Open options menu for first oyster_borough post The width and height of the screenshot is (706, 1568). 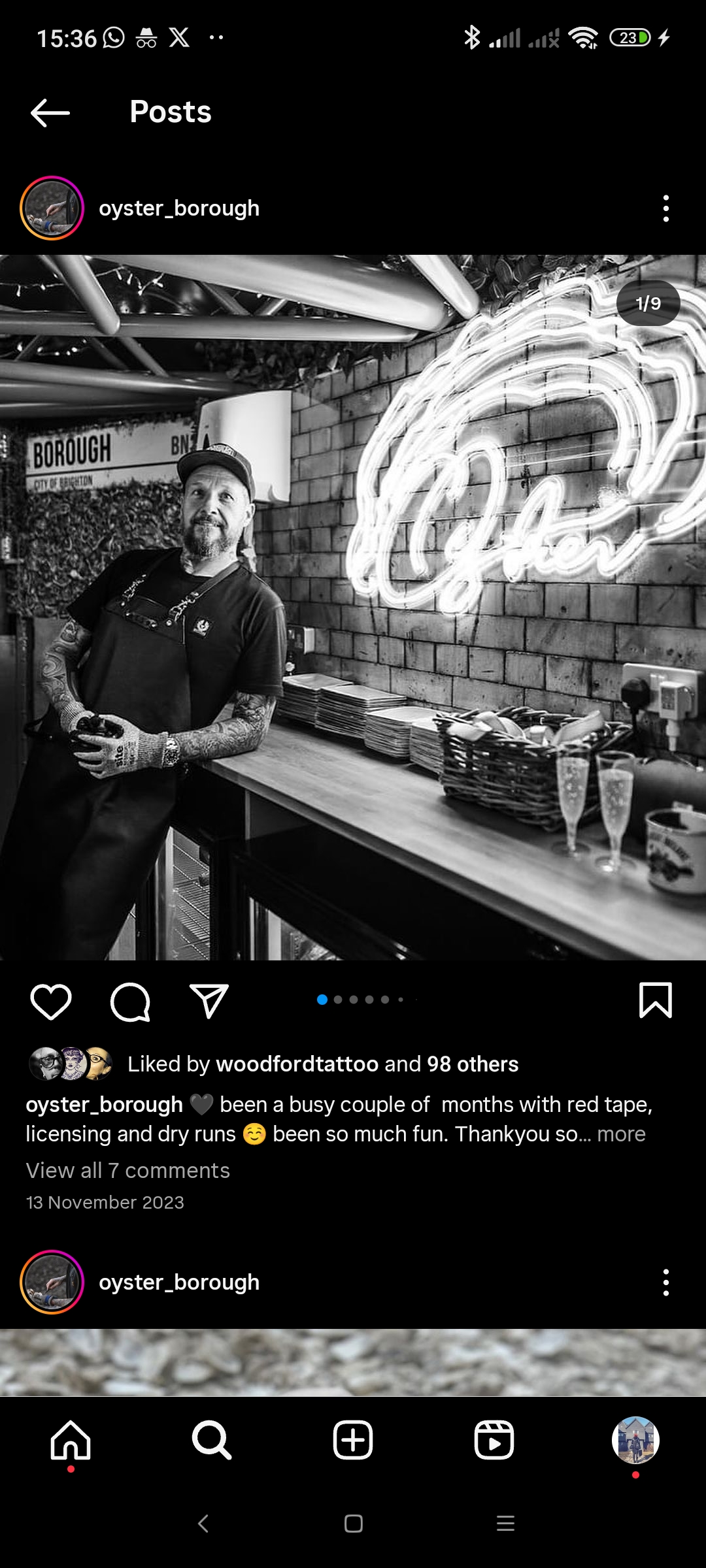pos(666,208)
